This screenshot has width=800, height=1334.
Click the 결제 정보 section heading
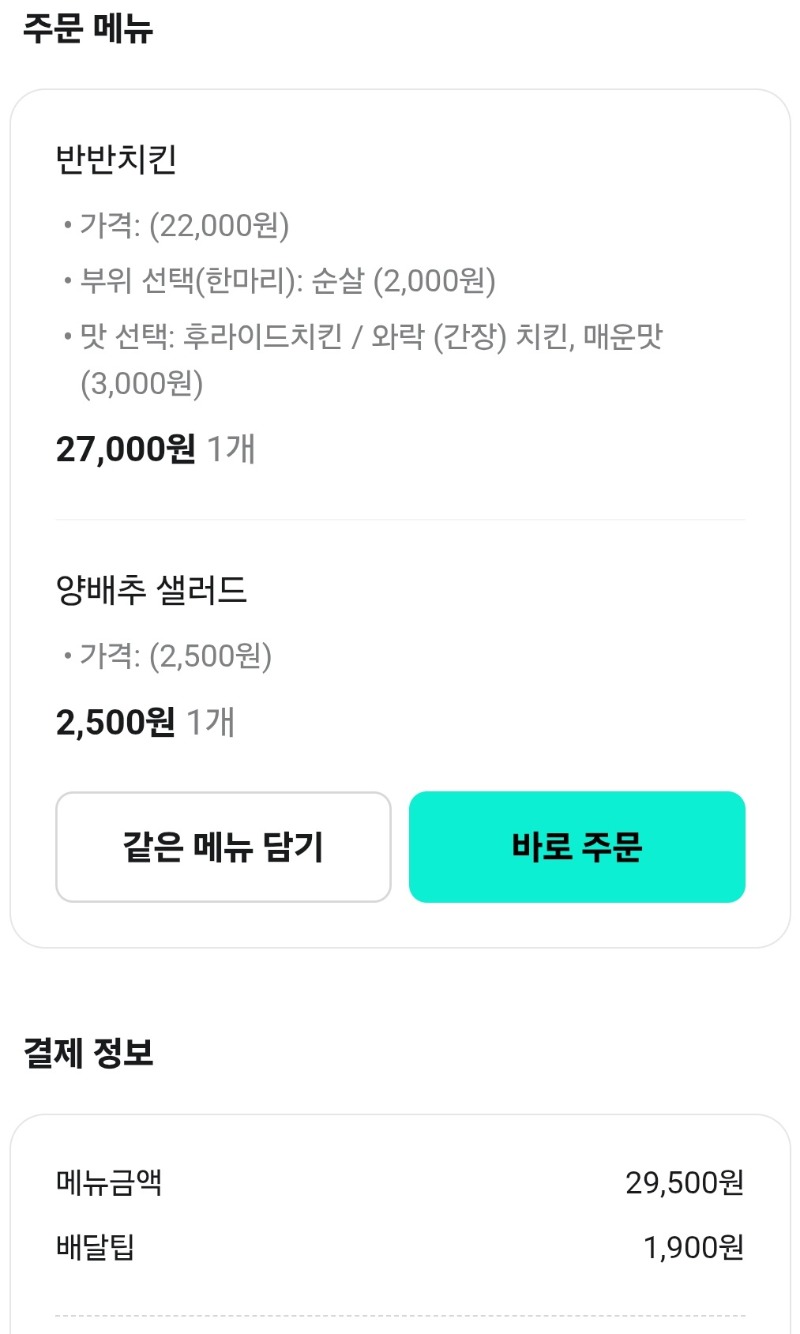point(88,1053)
